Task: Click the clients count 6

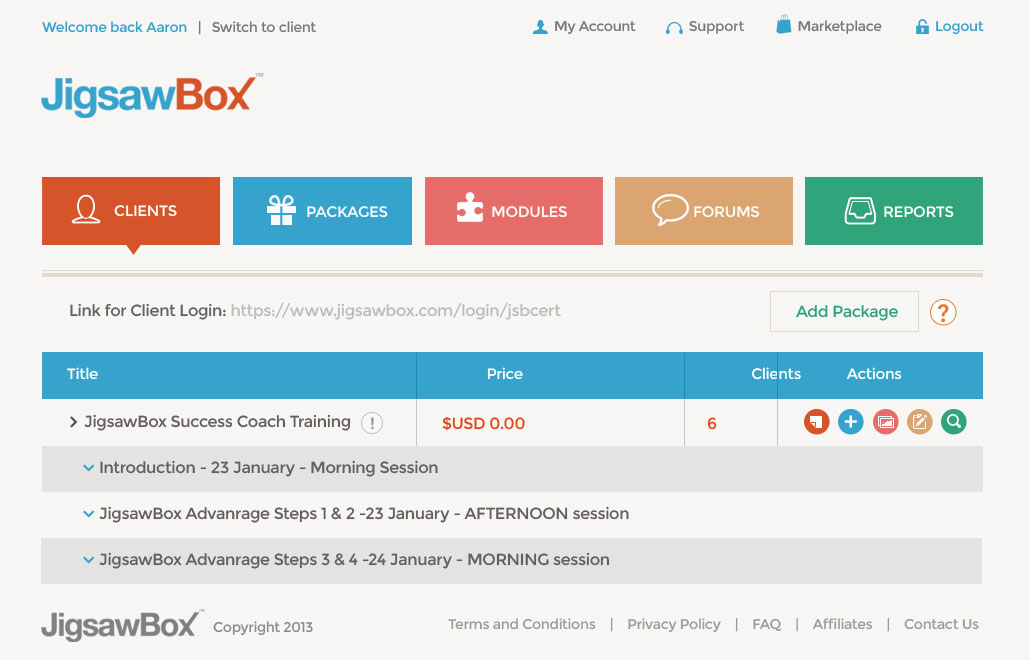Action: pos(711,424)
